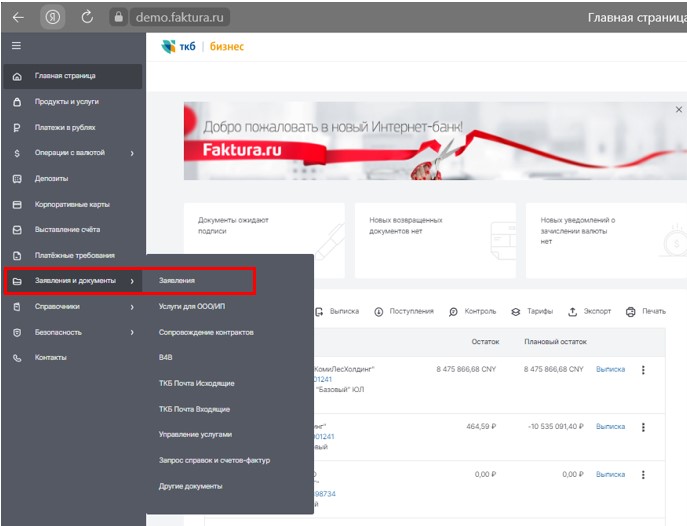Click the shield icon for Безопасность
Screen dimensions: 687x526
[17, 333]
